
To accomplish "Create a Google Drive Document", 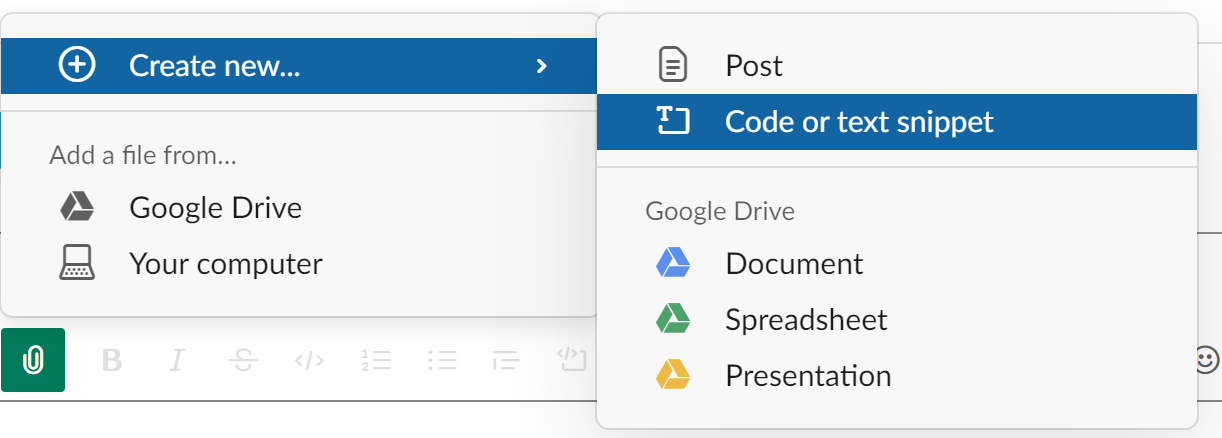I will tap(794, 264).
